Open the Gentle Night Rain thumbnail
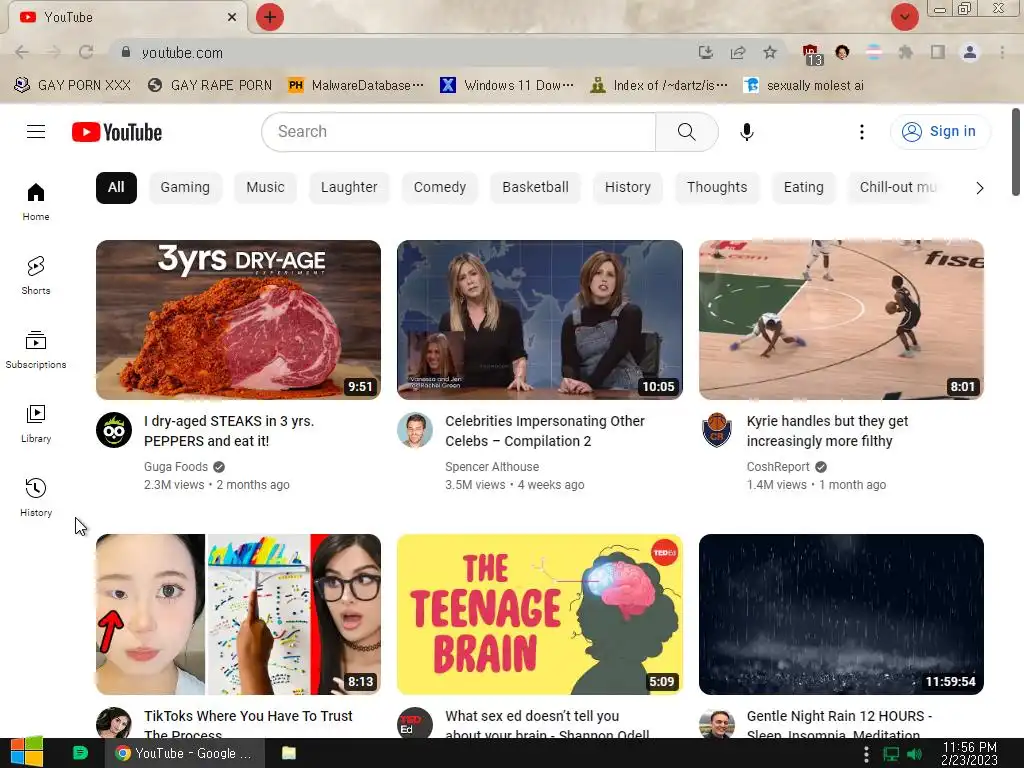 coord(841,615)
